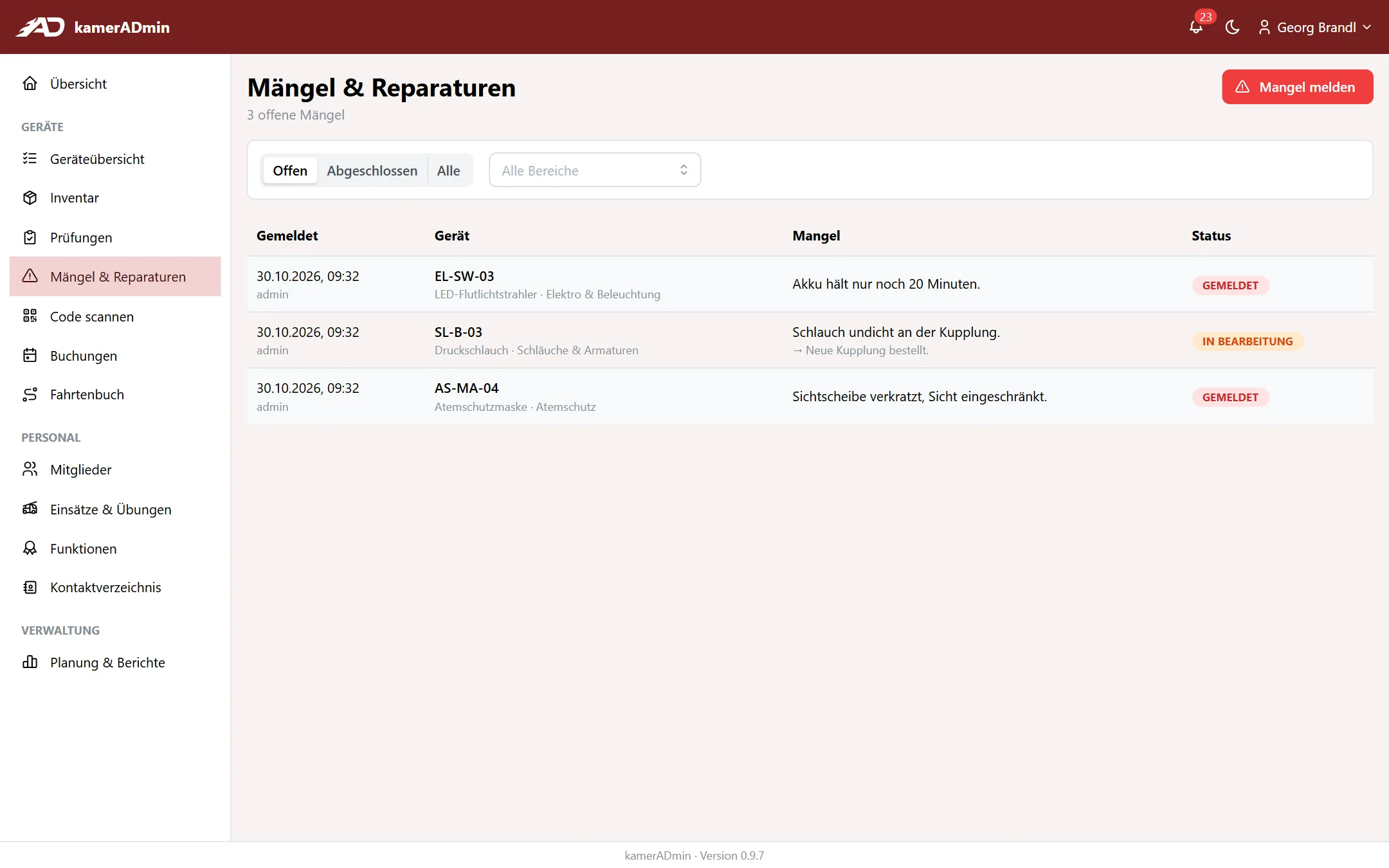Click the Prüfungen clipboard icon

pyautogui.click(x=30, y=237)
